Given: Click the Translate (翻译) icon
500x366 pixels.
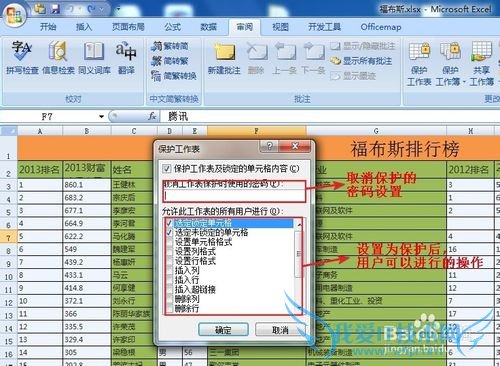Looking at the screenshot, I should click(126, 58).
